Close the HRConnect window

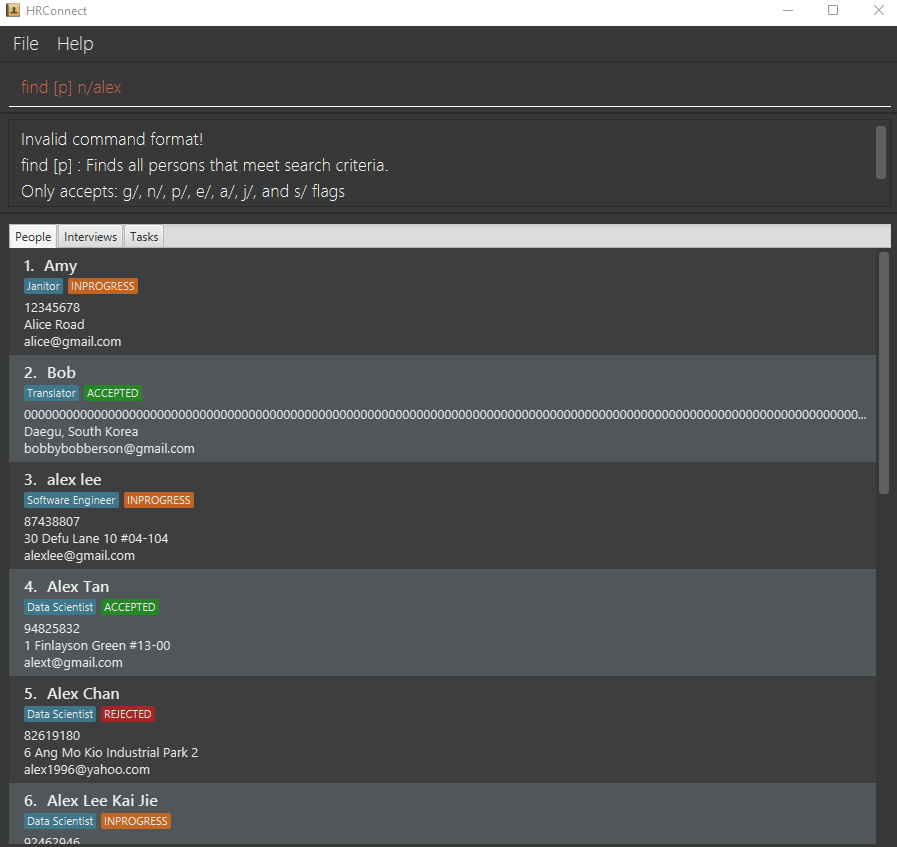click(879, 10)
